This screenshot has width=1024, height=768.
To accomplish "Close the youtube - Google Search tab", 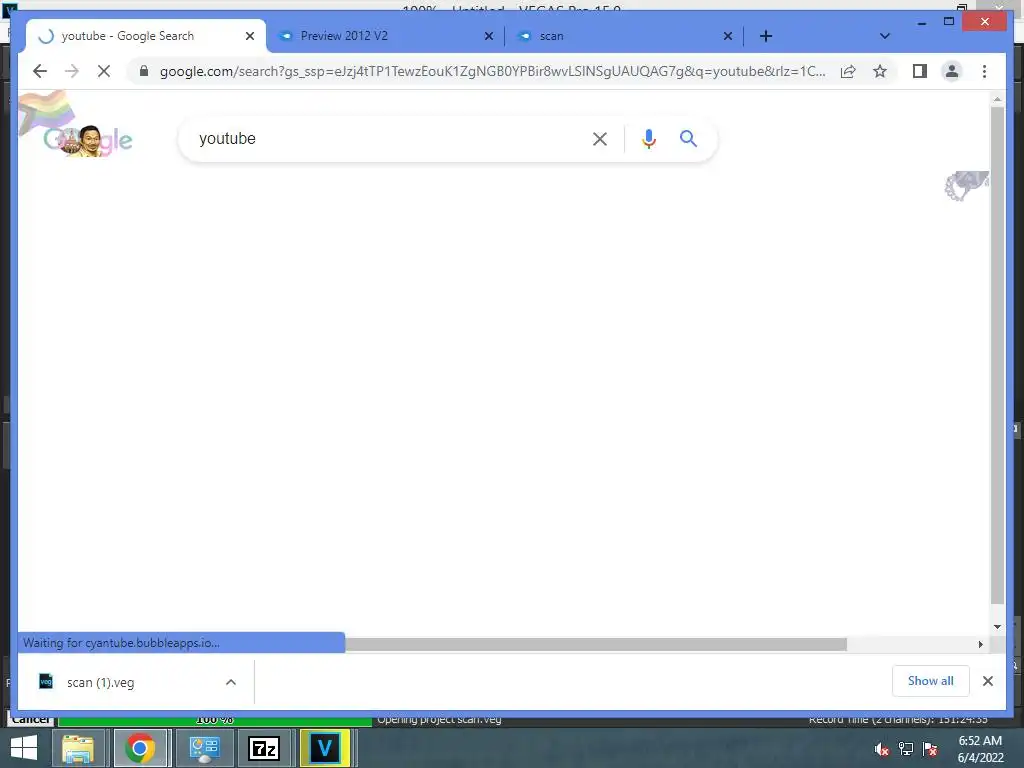I will tap(249, 36).
